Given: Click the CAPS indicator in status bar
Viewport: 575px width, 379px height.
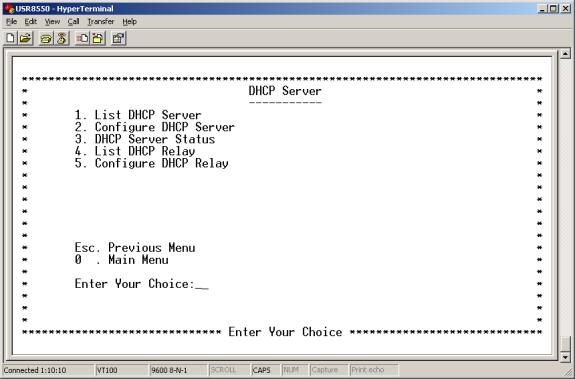Looking at the screenshot, I should click(262, 370).
